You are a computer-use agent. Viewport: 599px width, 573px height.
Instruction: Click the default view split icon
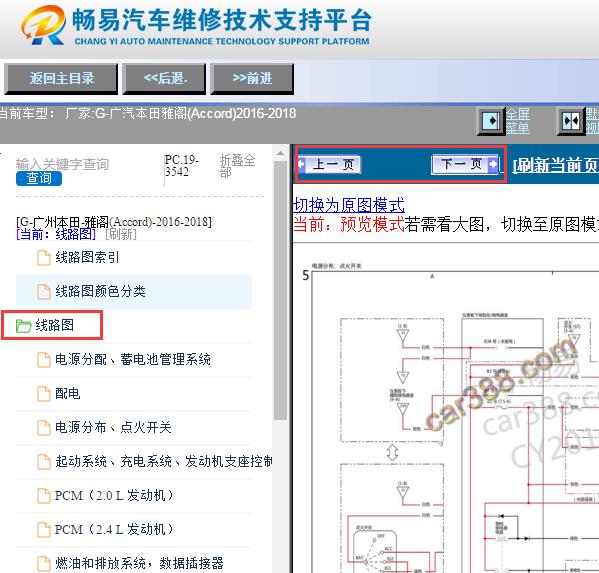571,121
